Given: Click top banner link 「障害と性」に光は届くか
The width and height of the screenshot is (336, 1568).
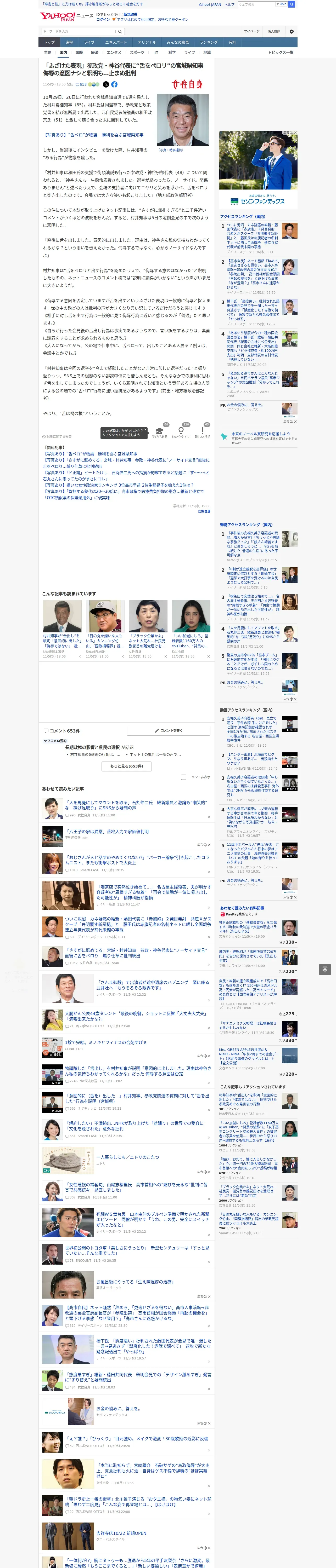Looking at the screenshot, I should pyautogui.click(x=93, y=4).
